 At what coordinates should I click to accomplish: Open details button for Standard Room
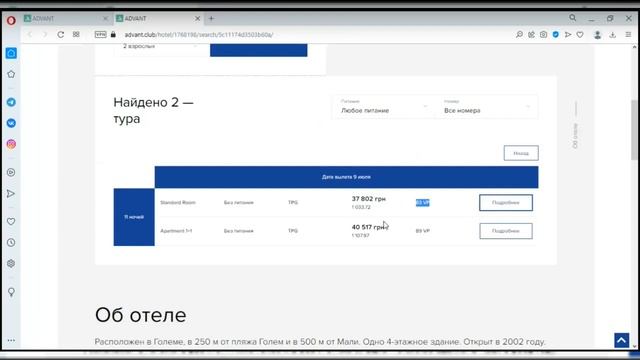coord(506,202)
